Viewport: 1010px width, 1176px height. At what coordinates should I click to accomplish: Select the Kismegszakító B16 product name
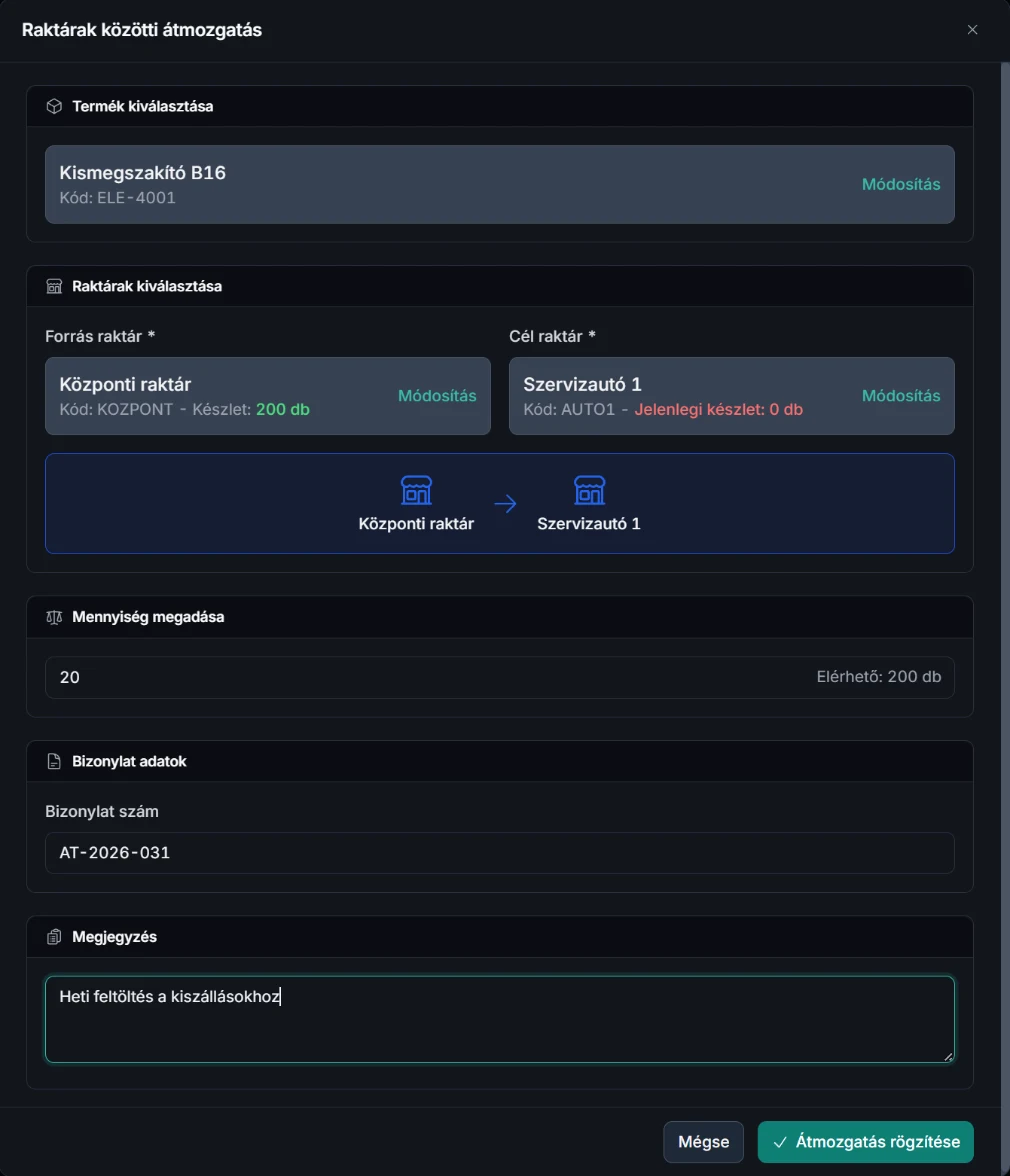142,172
